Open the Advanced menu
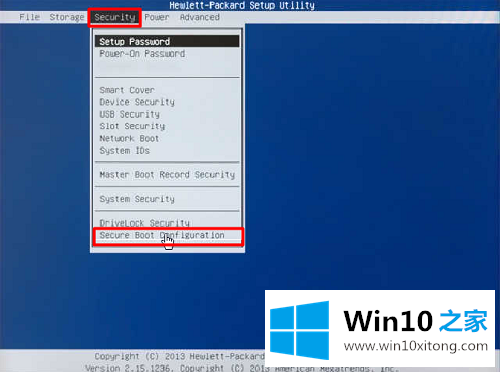500x372 pixels. [200, 17]
